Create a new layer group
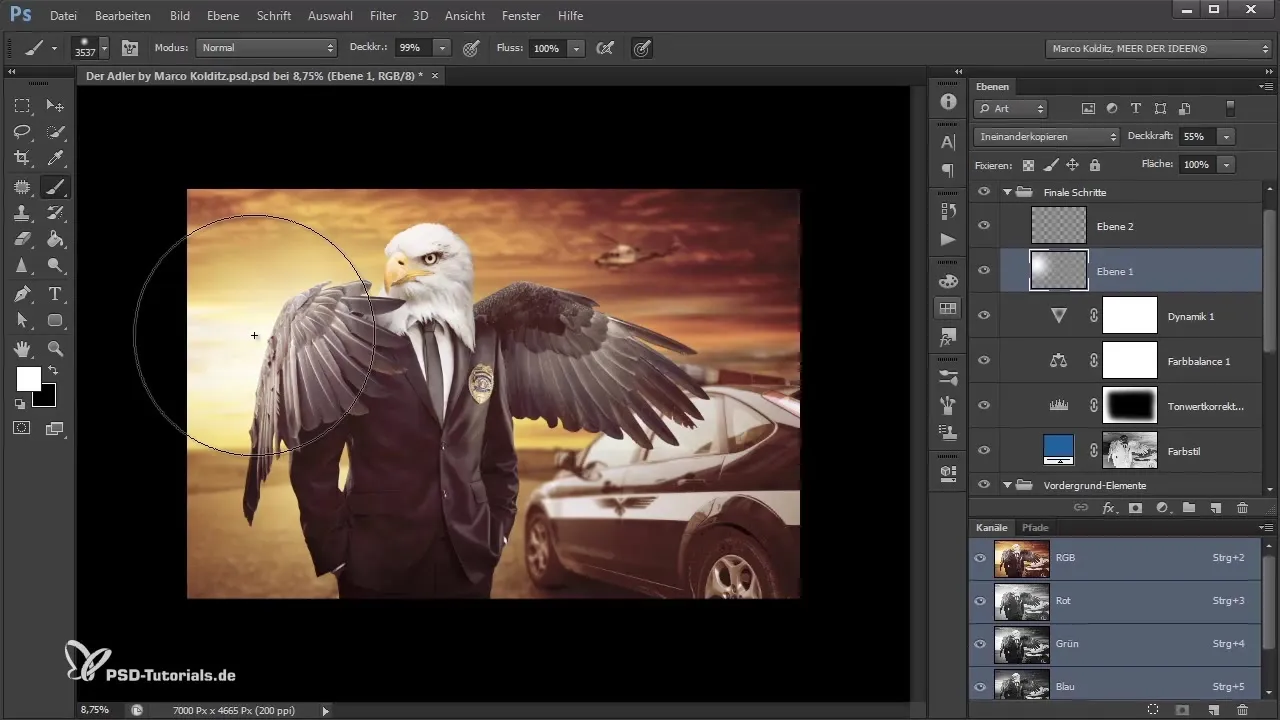This screenshot has width=1280, height=720. point(1189,508)
